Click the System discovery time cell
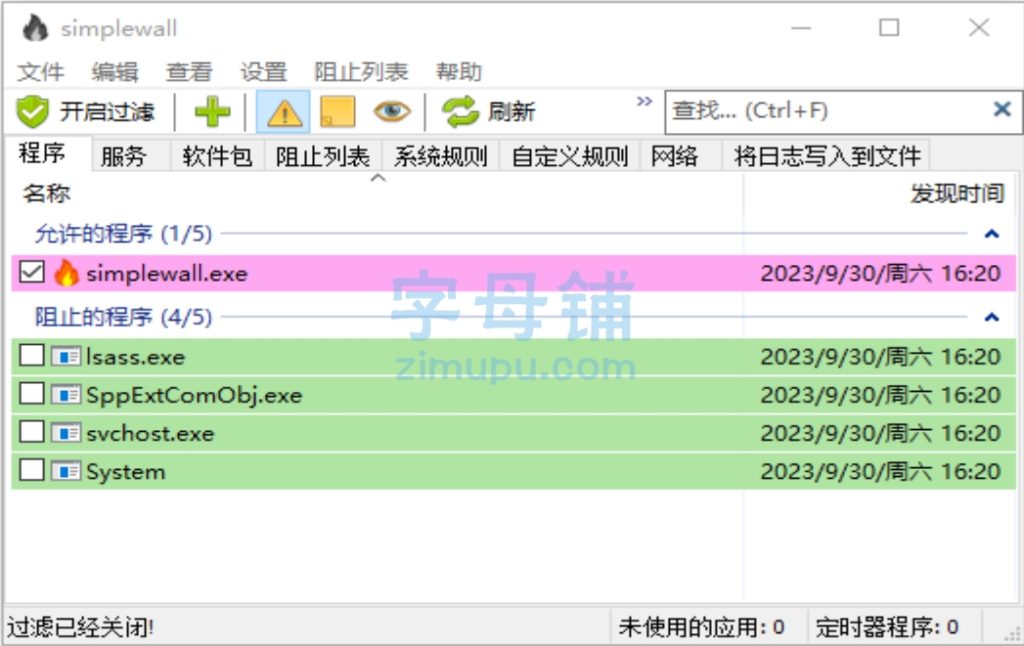The image size is (1024, 646). 880,472
